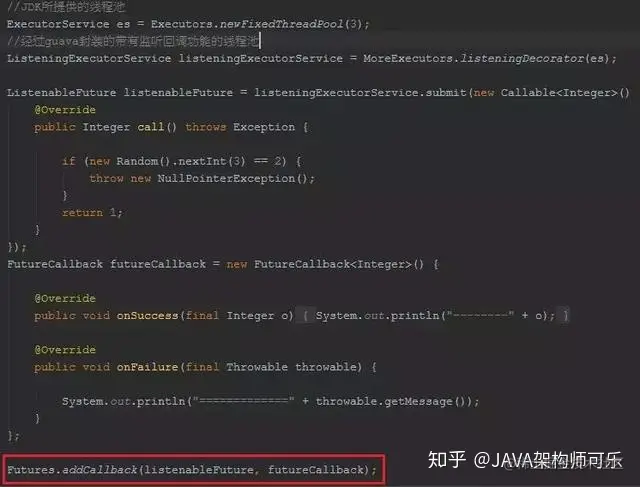Image resolution: width=640 pixels, height=487 pixels.
Task: Click the Futures.addCallback highlighted line
Action: (192, 470)
